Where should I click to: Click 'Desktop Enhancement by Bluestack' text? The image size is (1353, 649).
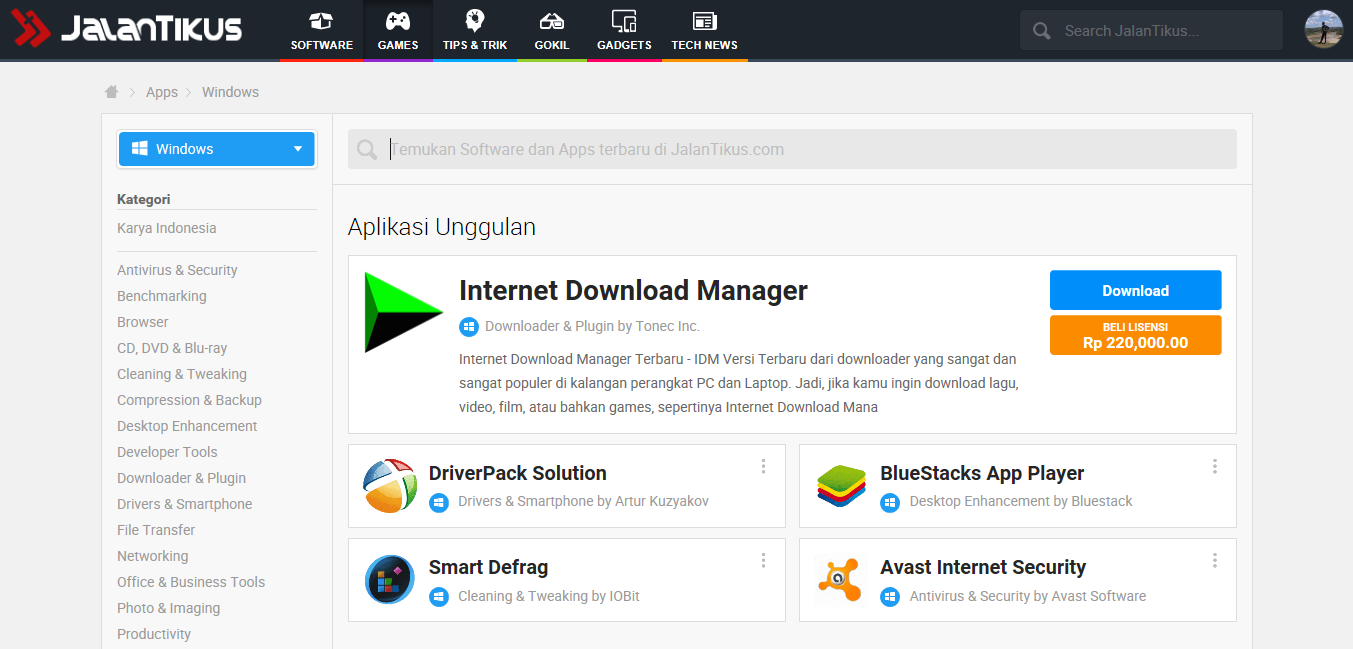pos(1021,501)
